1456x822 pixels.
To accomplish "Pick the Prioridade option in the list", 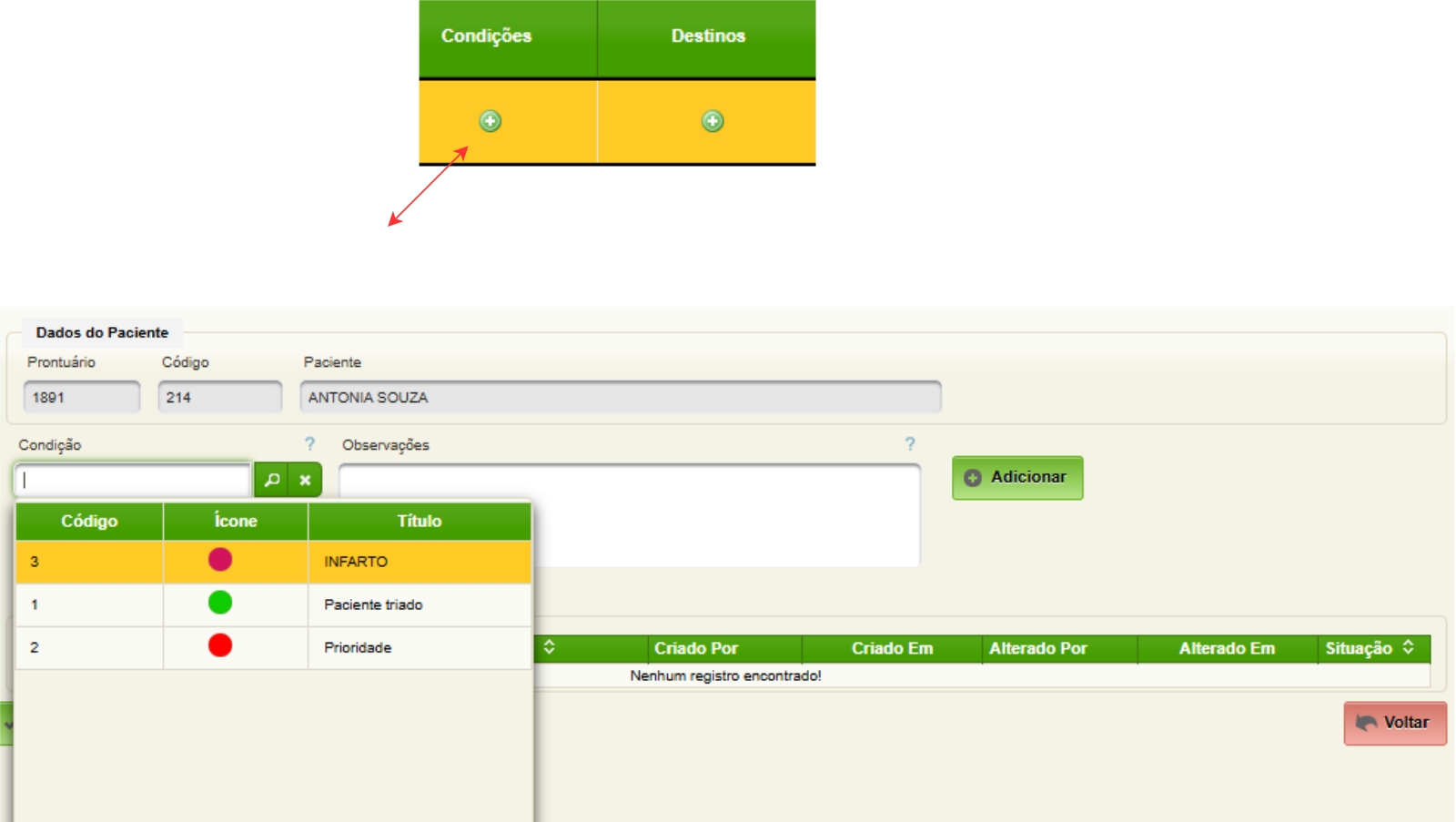I will tap(358, 647).
